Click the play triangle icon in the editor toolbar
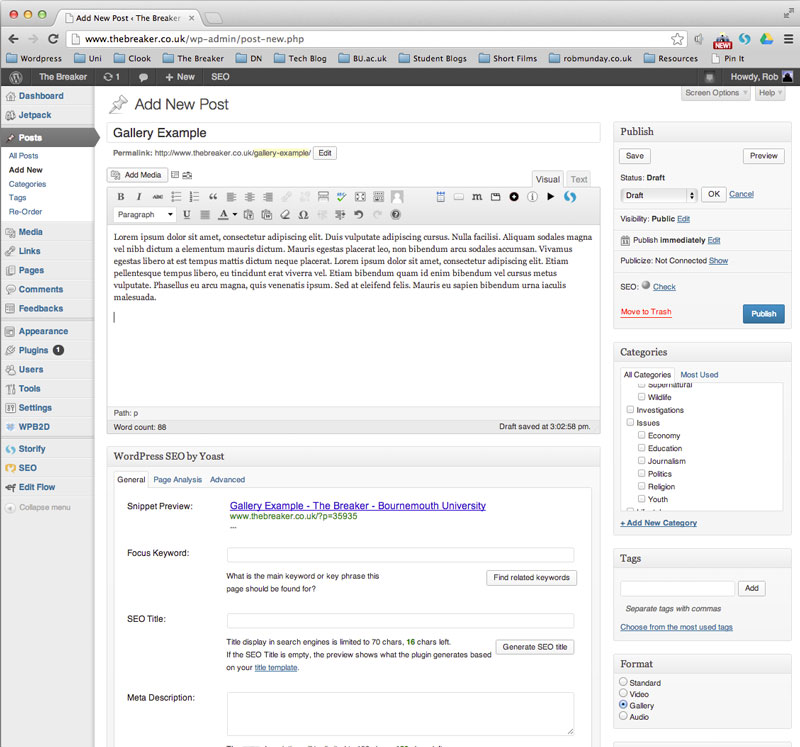The height and width of the screenshot is (747, 800). (x=551, y=196)
